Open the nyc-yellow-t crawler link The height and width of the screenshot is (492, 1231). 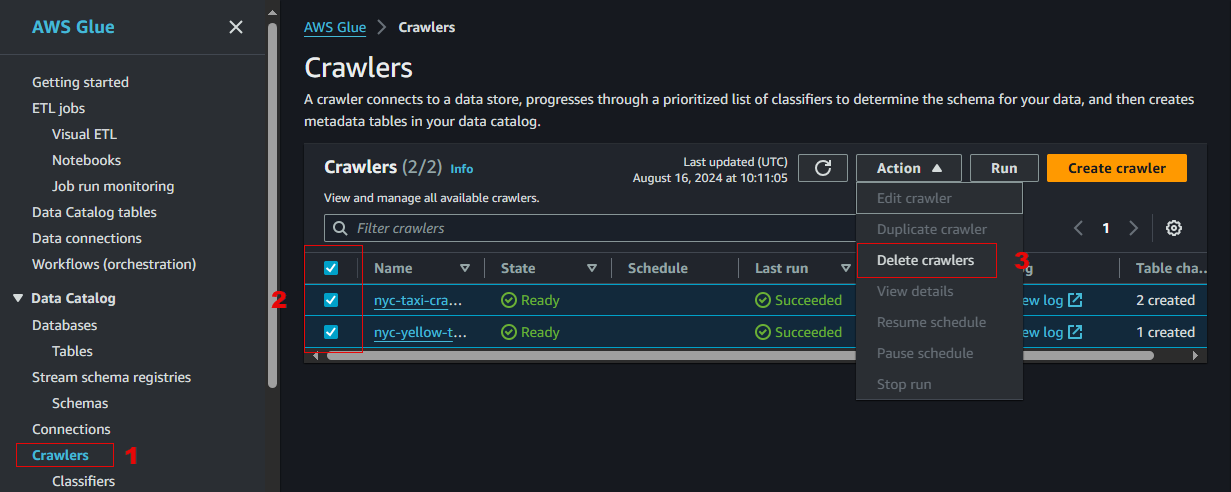[421, 332]
